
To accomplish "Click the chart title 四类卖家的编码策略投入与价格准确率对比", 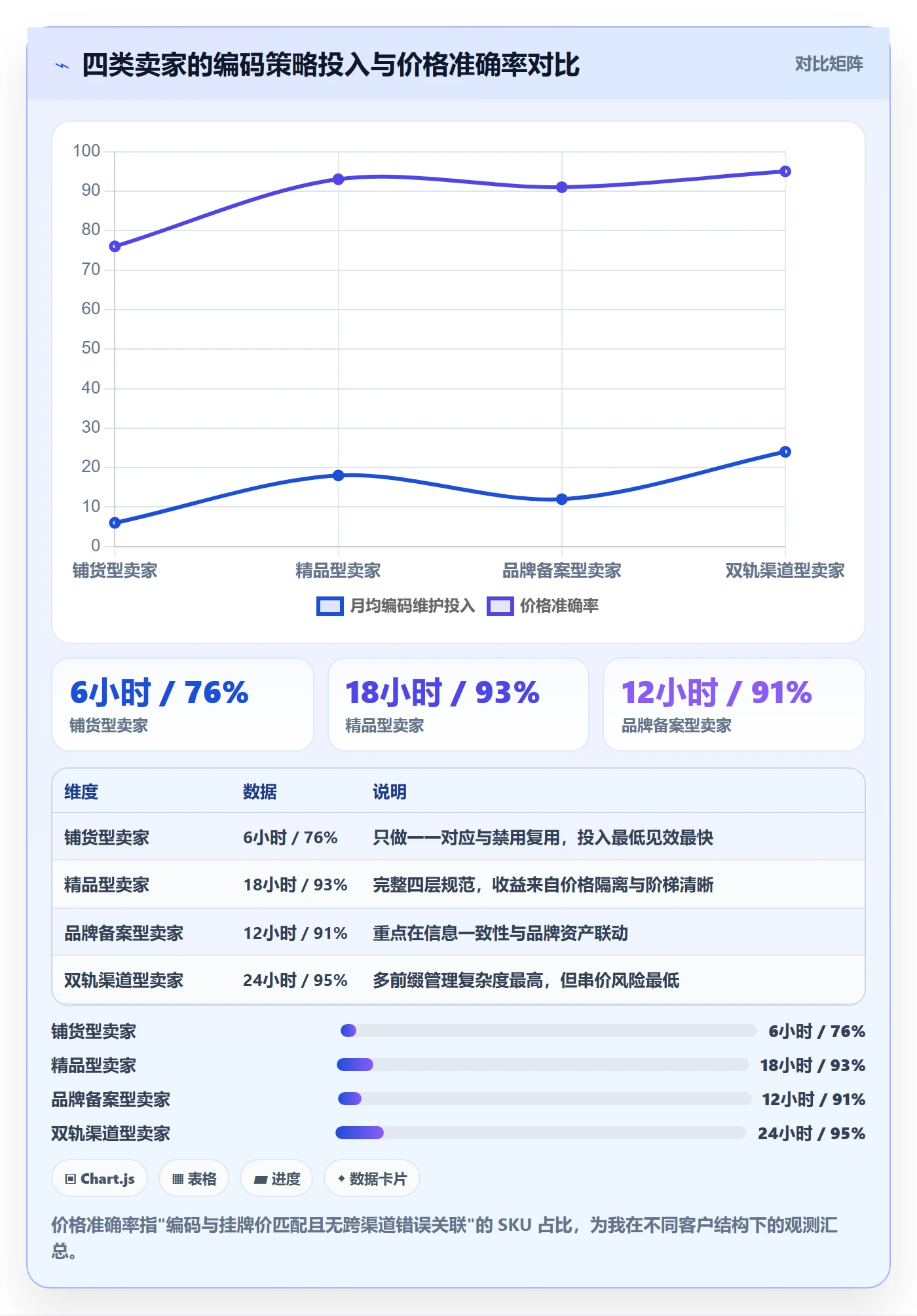I will pyautogui.click(x=331, y=65).
